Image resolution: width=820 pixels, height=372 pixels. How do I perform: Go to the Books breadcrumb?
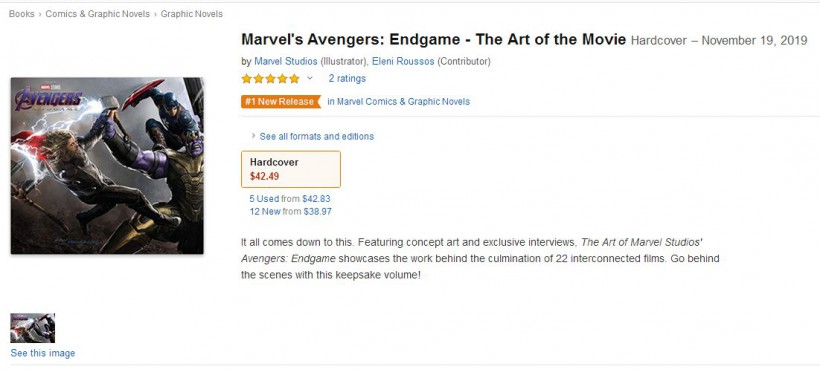[x=21, y=14]
